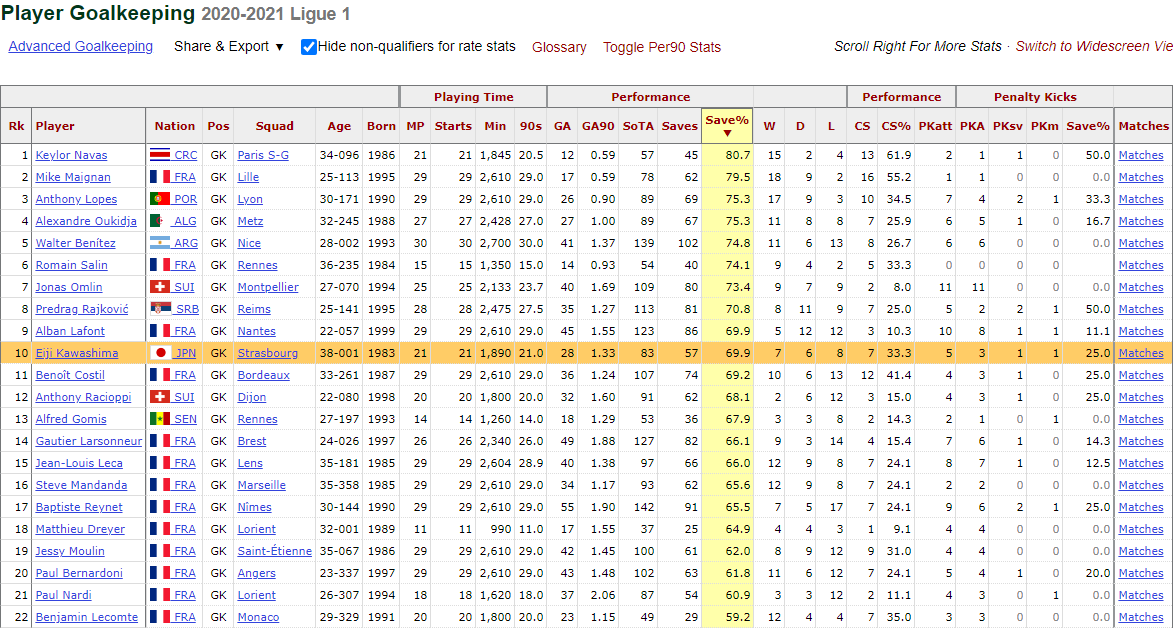Viewport: 1173px width, 628px height.
Task: Open Gautier Larsonneur player page
Action: (87, 441)
